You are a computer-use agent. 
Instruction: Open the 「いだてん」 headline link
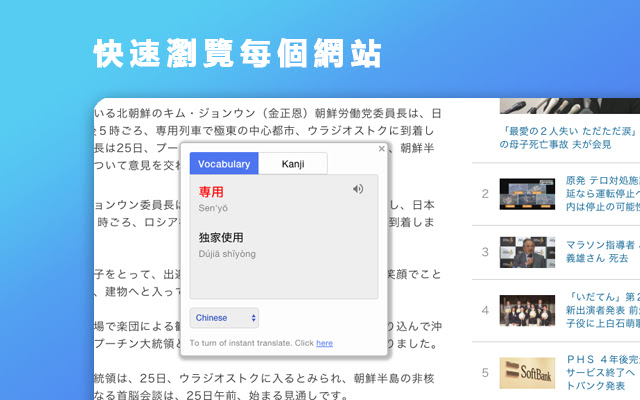click(603, 310)
